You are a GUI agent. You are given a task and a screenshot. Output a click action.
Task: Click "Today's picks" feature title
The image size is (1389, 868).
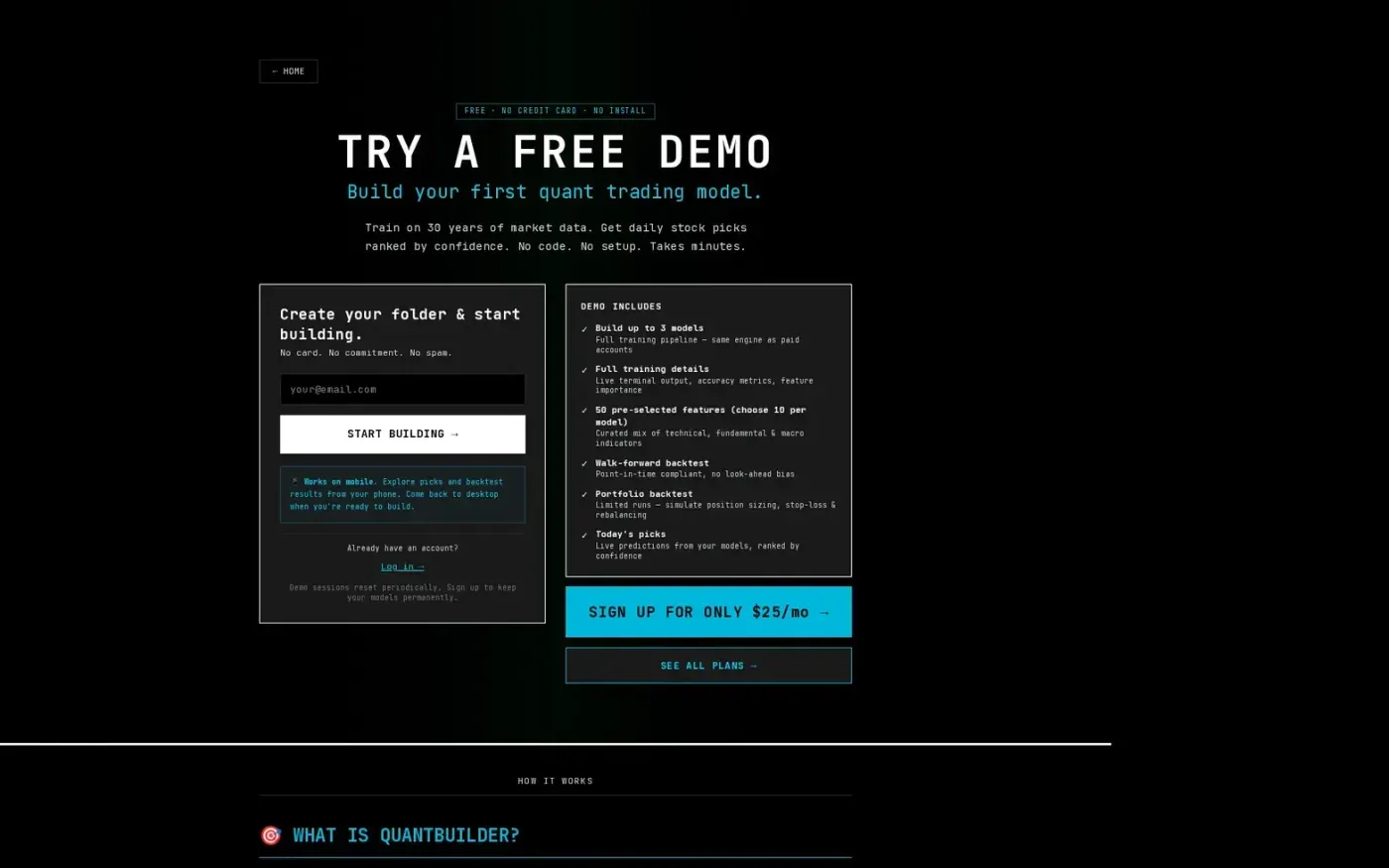coord(630,535)
